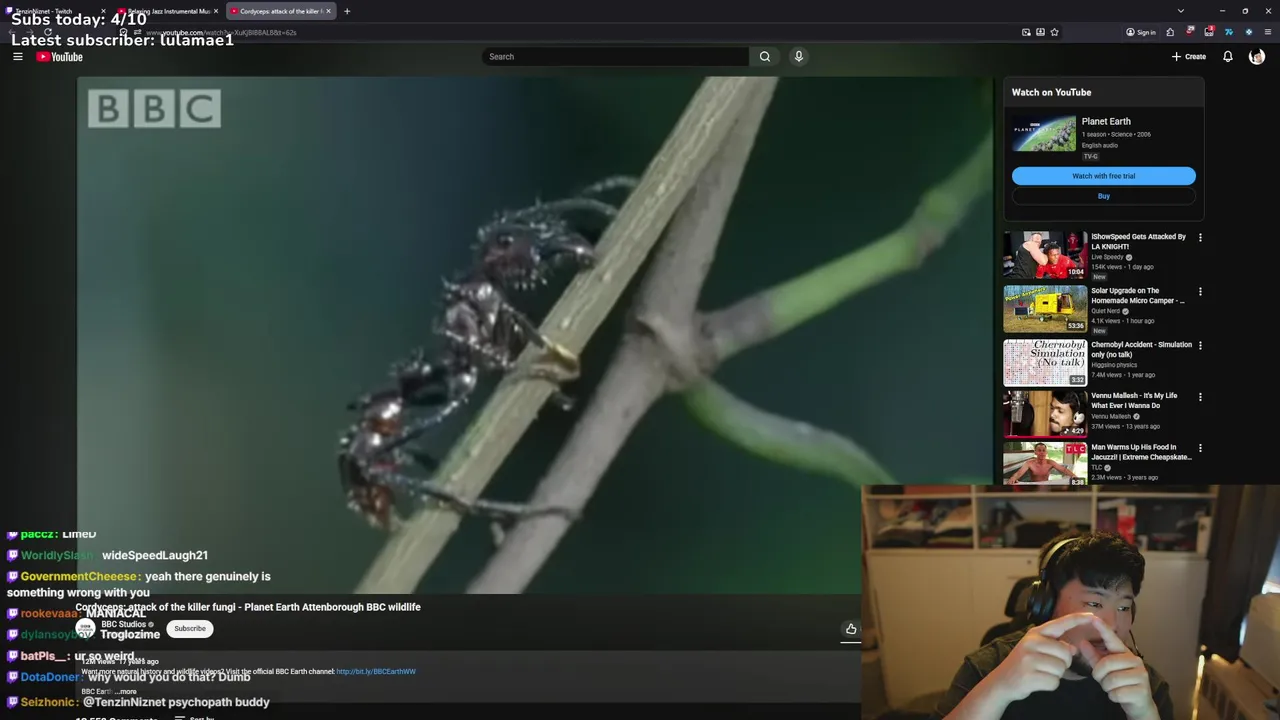The height and width of the screenshot is (720, 1280).
Task: Close the Relaxing Jazz tab
Action: click(215, 11)
